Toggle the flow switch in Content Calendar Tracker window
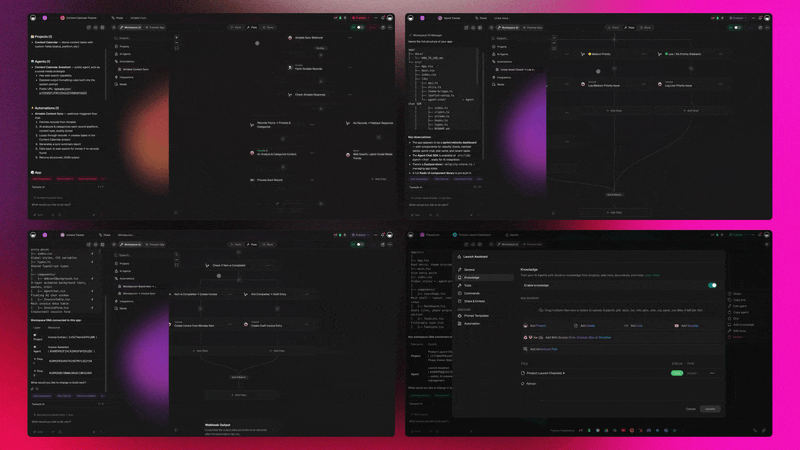This screenshot has width=800, height=450. [357, 27]
